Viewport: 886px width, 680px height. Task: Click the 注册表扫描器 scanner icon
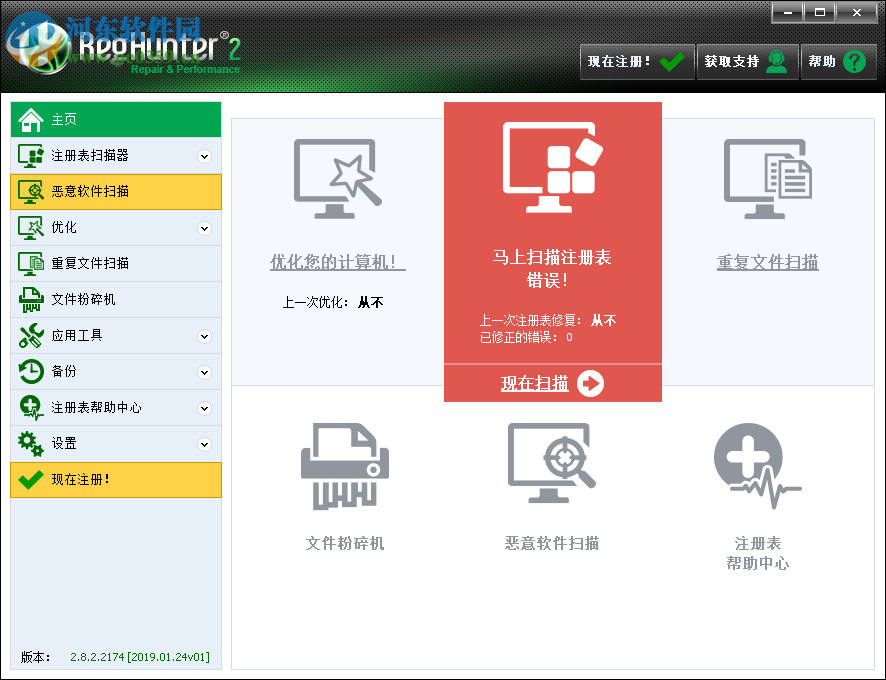(x=30, y=155)
